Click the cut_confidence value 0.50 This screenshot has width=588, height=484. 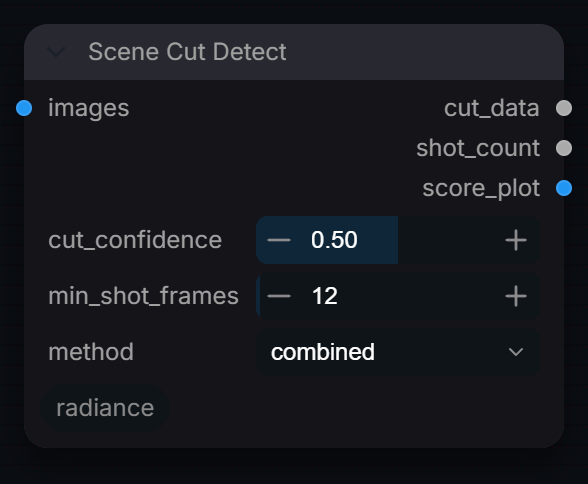tap(334, 240)
